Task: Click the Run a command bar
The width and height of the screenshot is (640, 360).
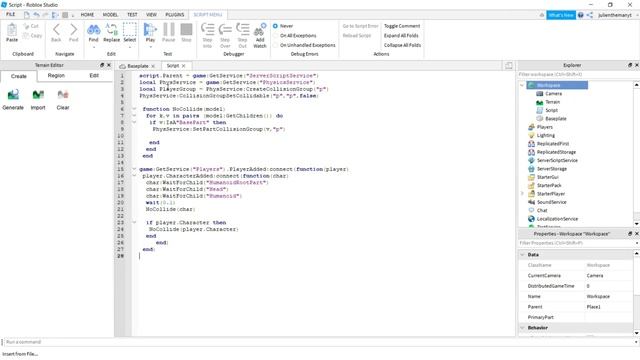Action: coord(318,342)
